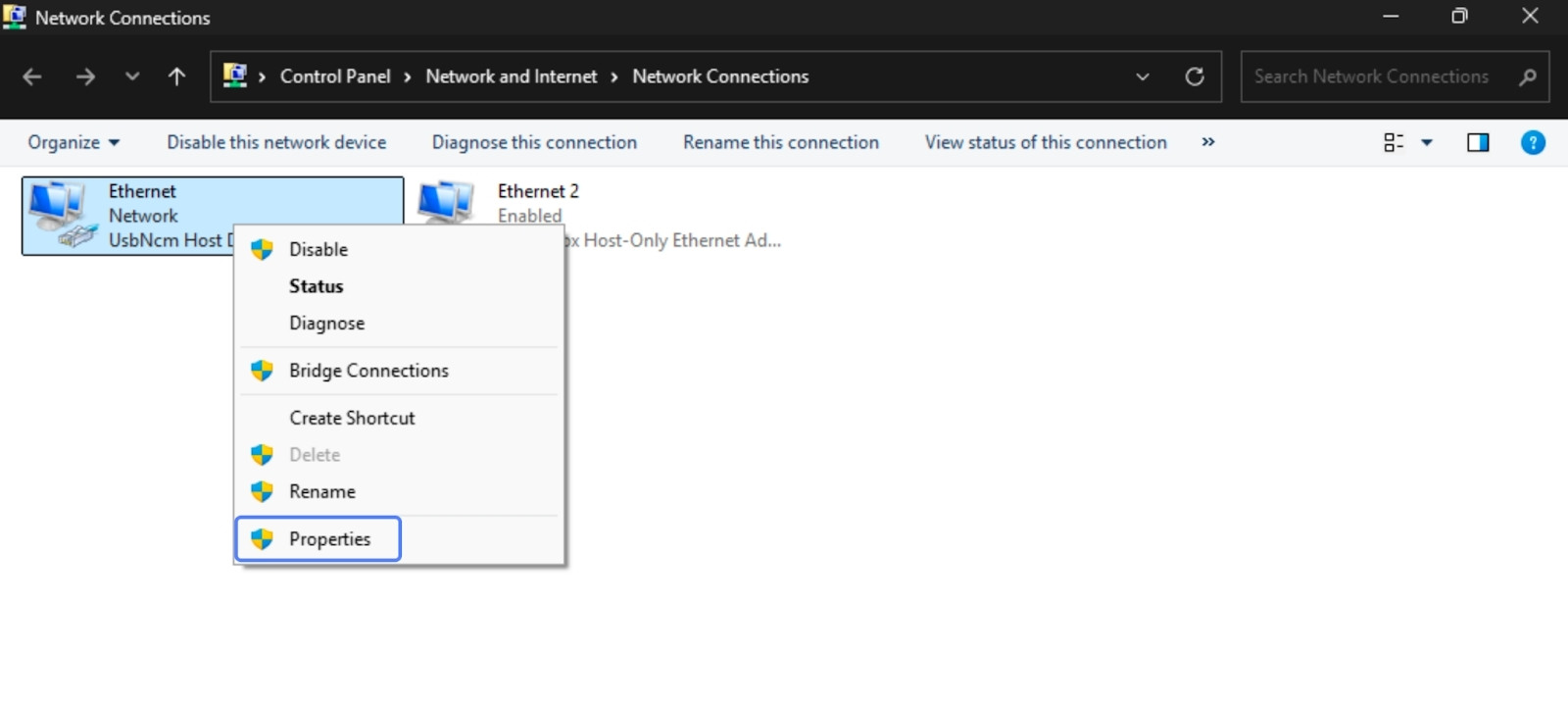Close the Network Connections window
Screen dimensions: 1568x703
[1530, 17]
